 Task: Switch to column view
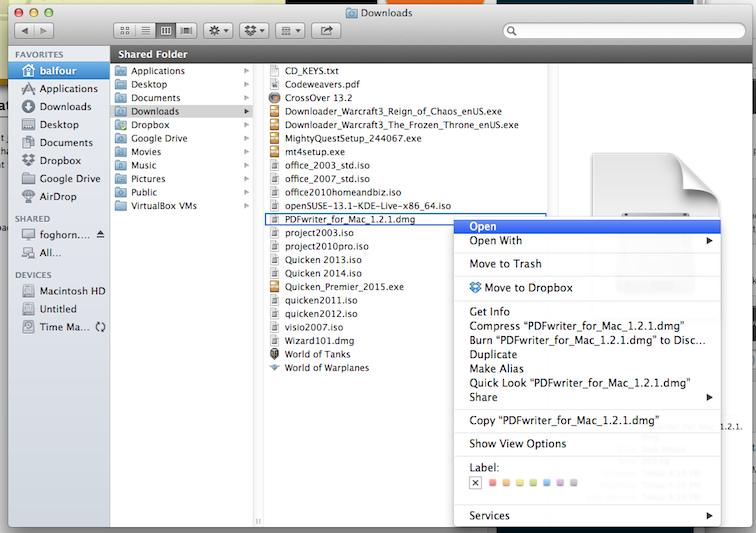coord(165,31)
